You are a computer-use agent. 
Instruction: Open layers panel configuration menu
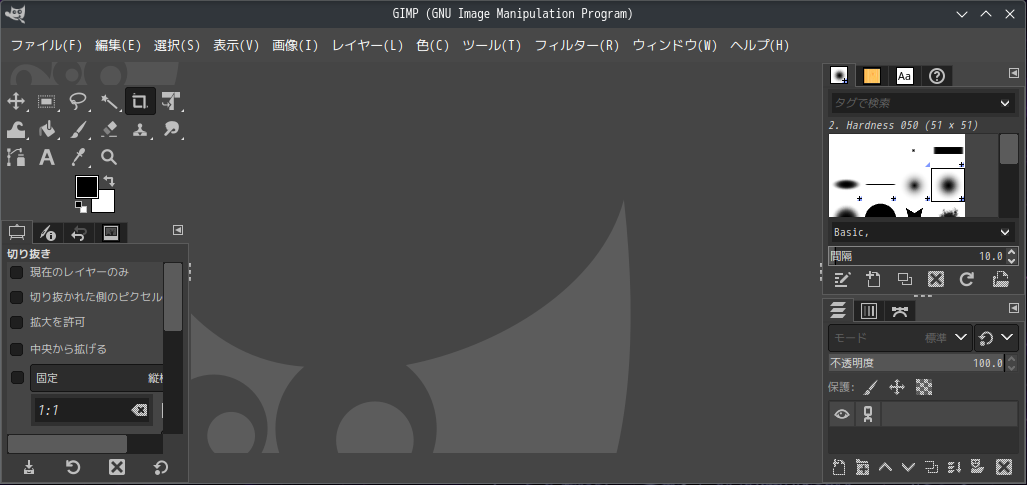(x=1013, y=308)
